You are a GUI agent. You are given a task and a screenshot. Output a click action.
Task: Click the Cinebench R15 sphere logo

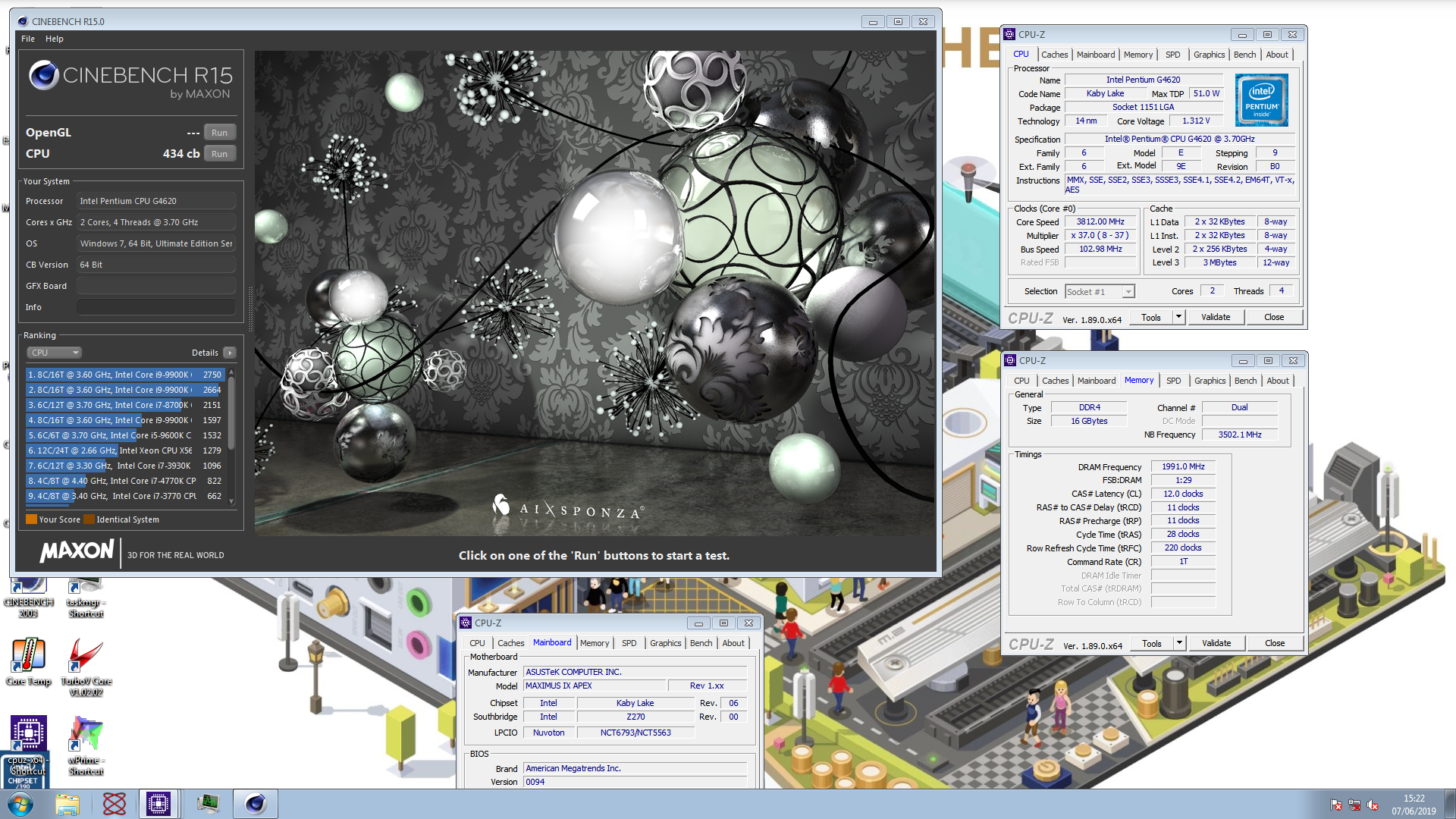(x=44, y=75)
